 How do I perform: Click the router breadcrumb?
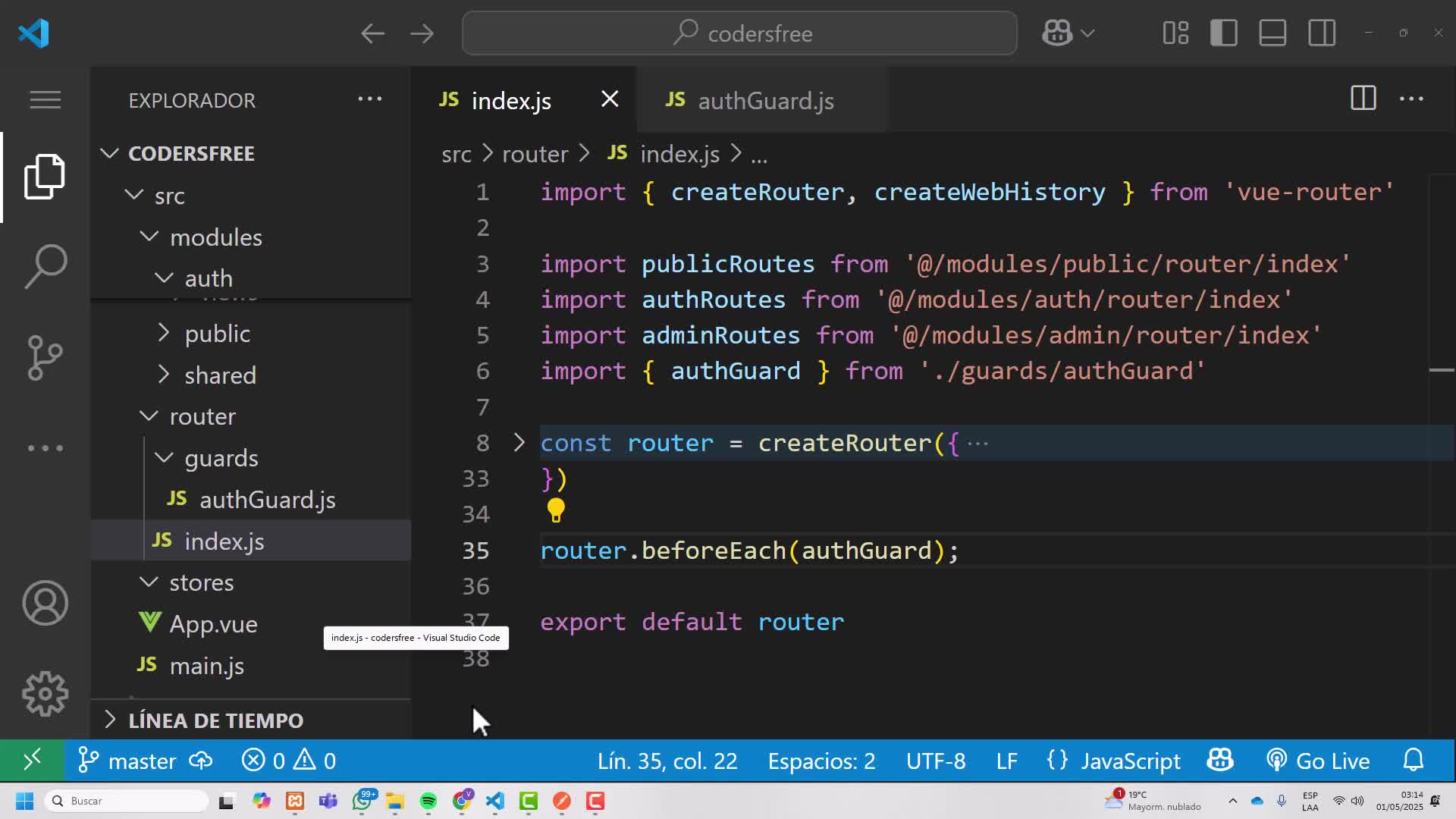pos(535,155)
